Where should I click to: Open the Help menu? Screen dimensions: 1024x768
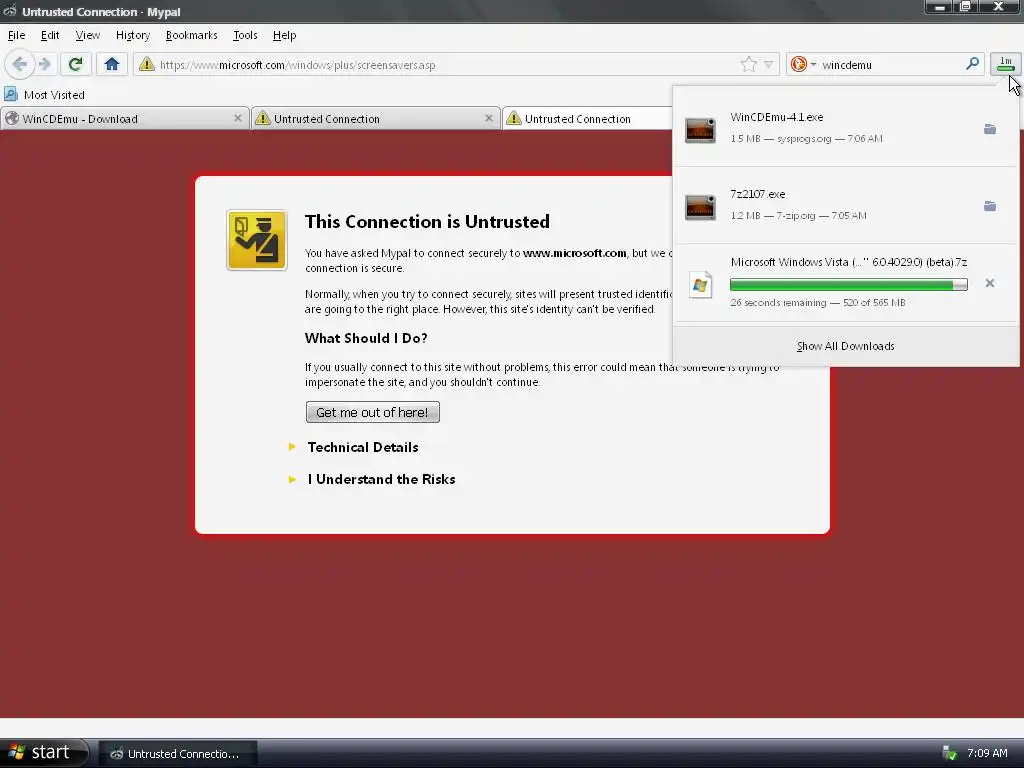(284, 35)
